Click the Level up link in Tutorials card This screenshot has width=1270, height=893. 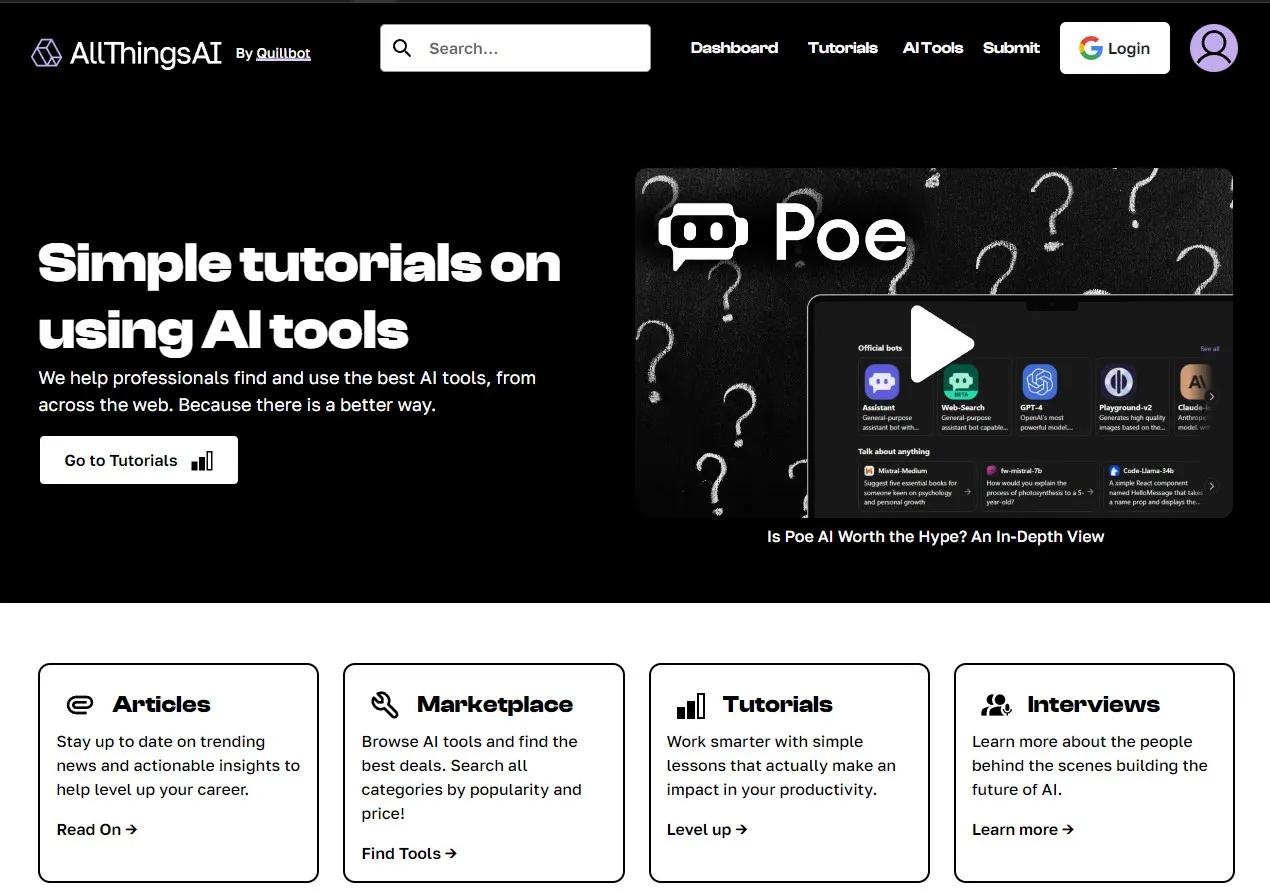(707, 829)
